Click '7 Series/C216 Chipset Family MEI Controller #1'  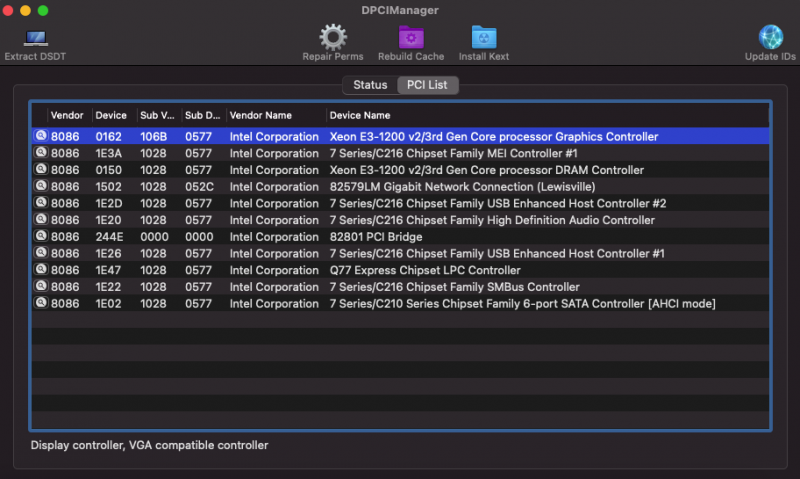coord(453,154)
